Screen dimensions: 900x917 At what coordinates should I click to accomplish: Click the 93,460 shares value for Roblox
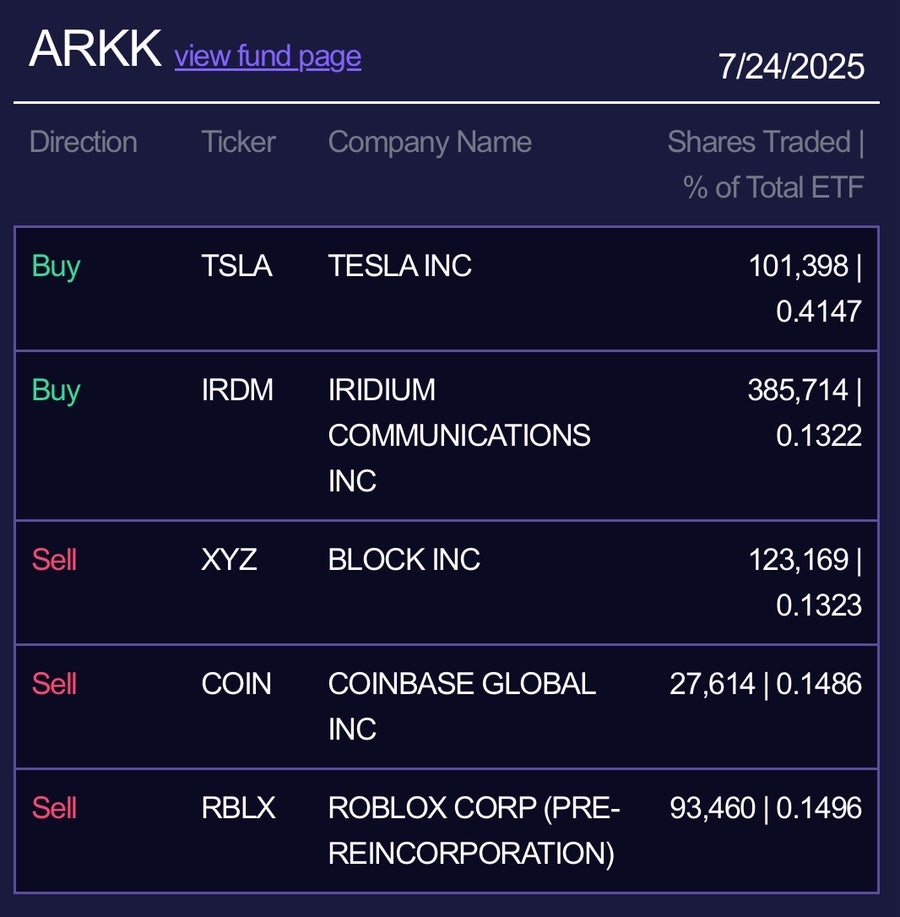pyautogui.click(x=712, y=808)
